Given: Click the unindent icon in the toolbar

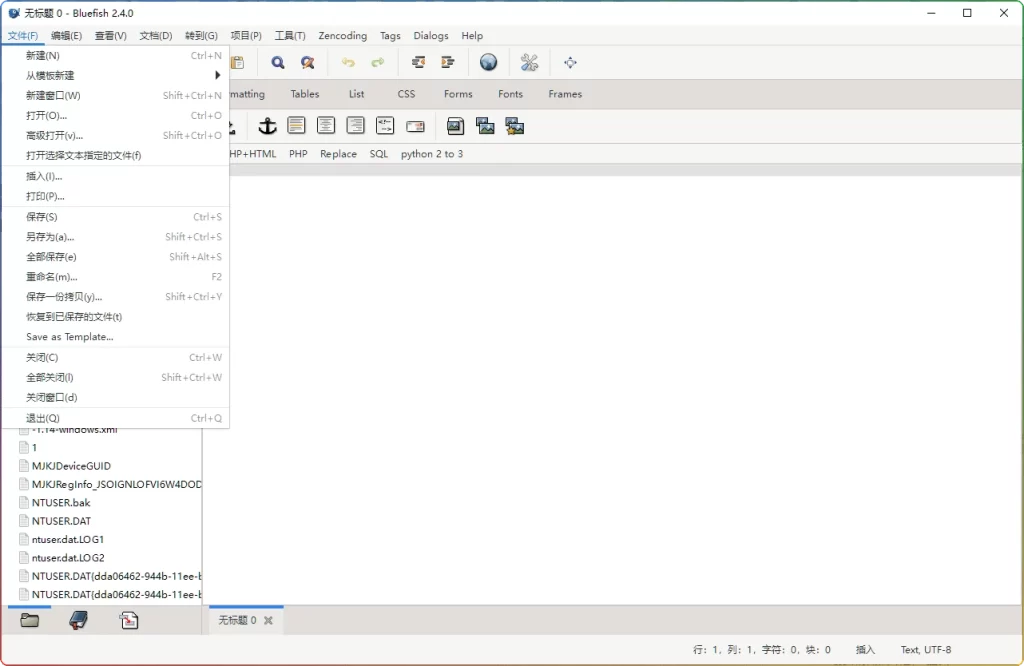Looking at the screenshot, I should click(418, 63).
